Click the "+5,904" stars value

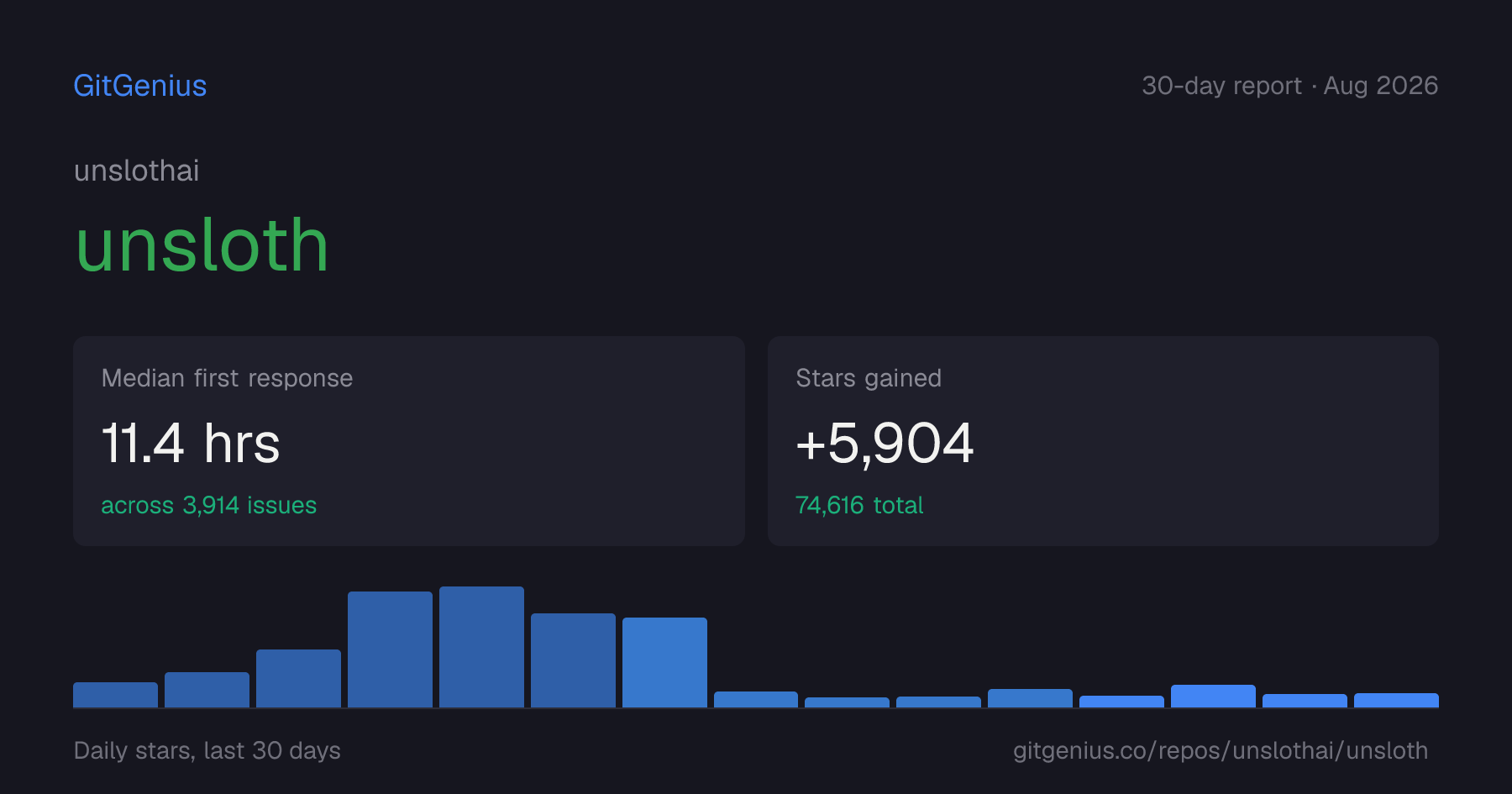coord(885,443)
